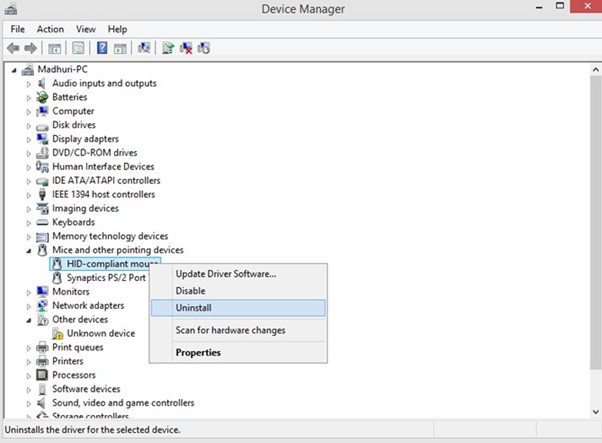This screenshot has height=443, width=602.
Task: Click the Update Driver Software toolbar icon
Action: click(168, 48)
